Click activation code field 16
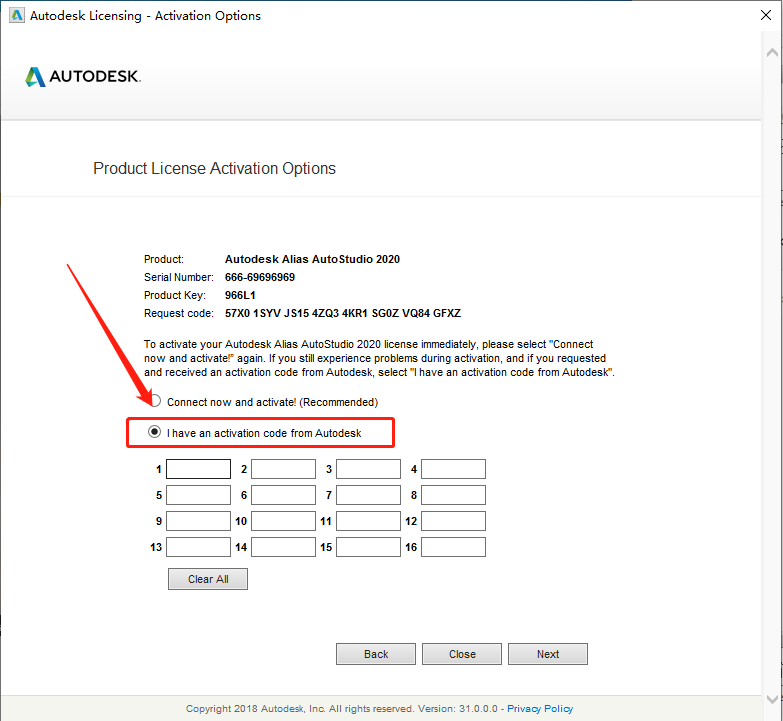 453,547
